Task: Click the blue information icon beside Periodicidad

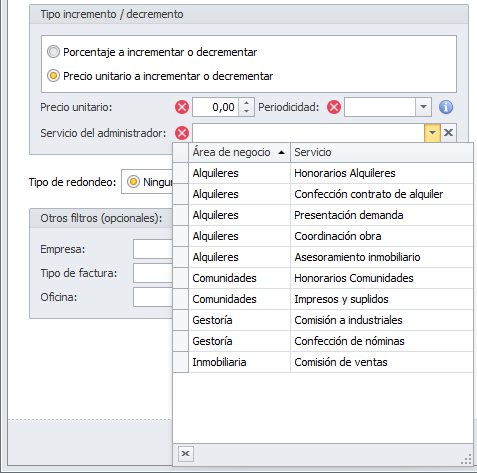Action: click(446, 107)
